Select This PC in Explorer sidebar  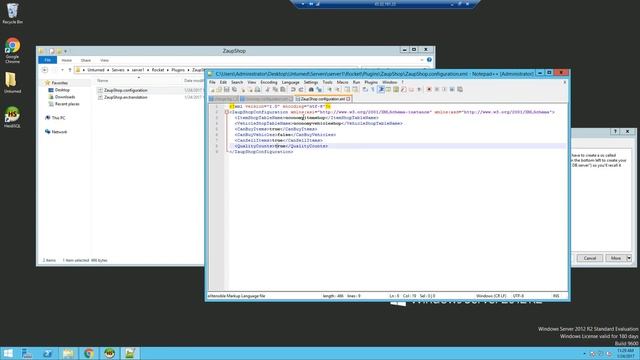pyautogui.click(x=58, y=118)
